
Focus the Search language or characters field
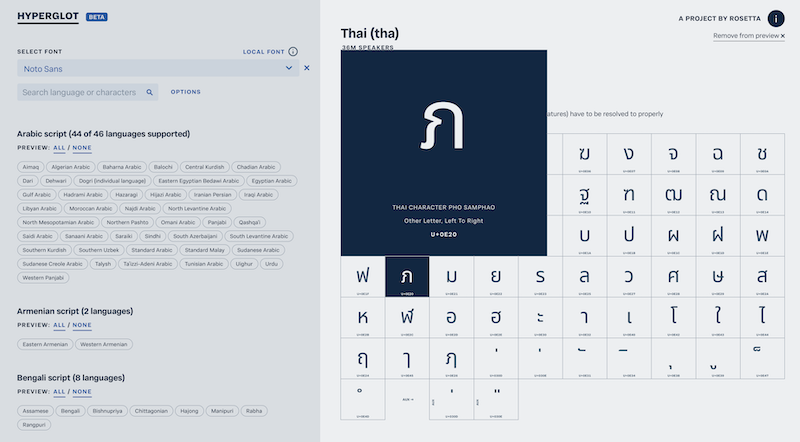[88, 92]
